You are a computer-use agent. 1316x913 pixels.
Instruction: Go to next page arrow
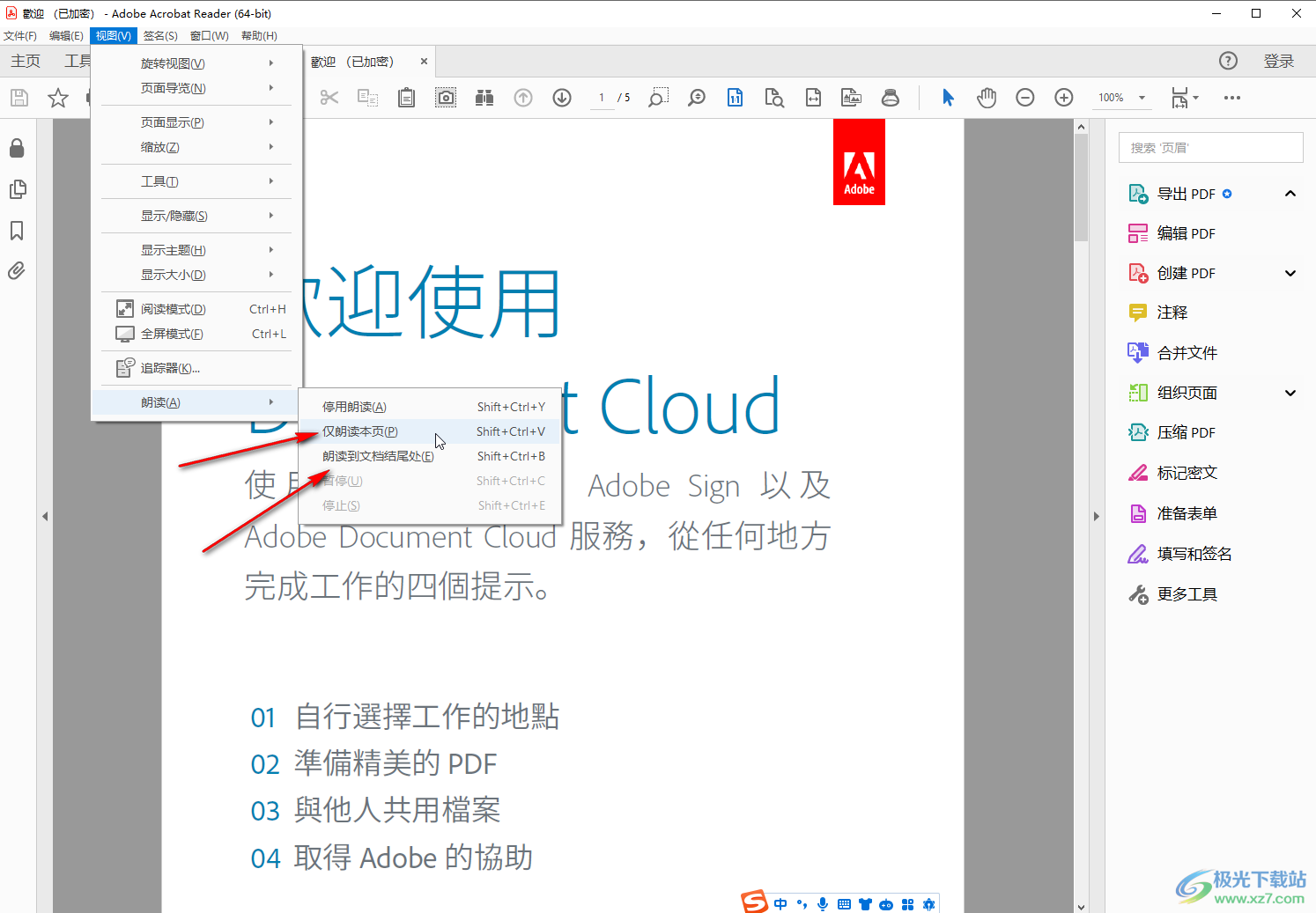tap(562, 98)
